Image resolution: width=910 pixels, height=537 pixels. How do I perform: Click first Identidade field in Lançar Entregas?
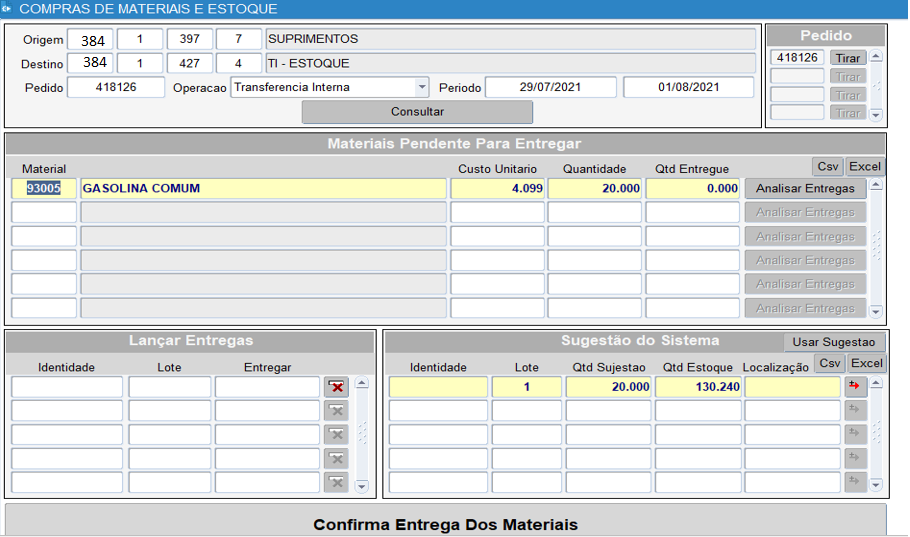[x=67, y=387]
